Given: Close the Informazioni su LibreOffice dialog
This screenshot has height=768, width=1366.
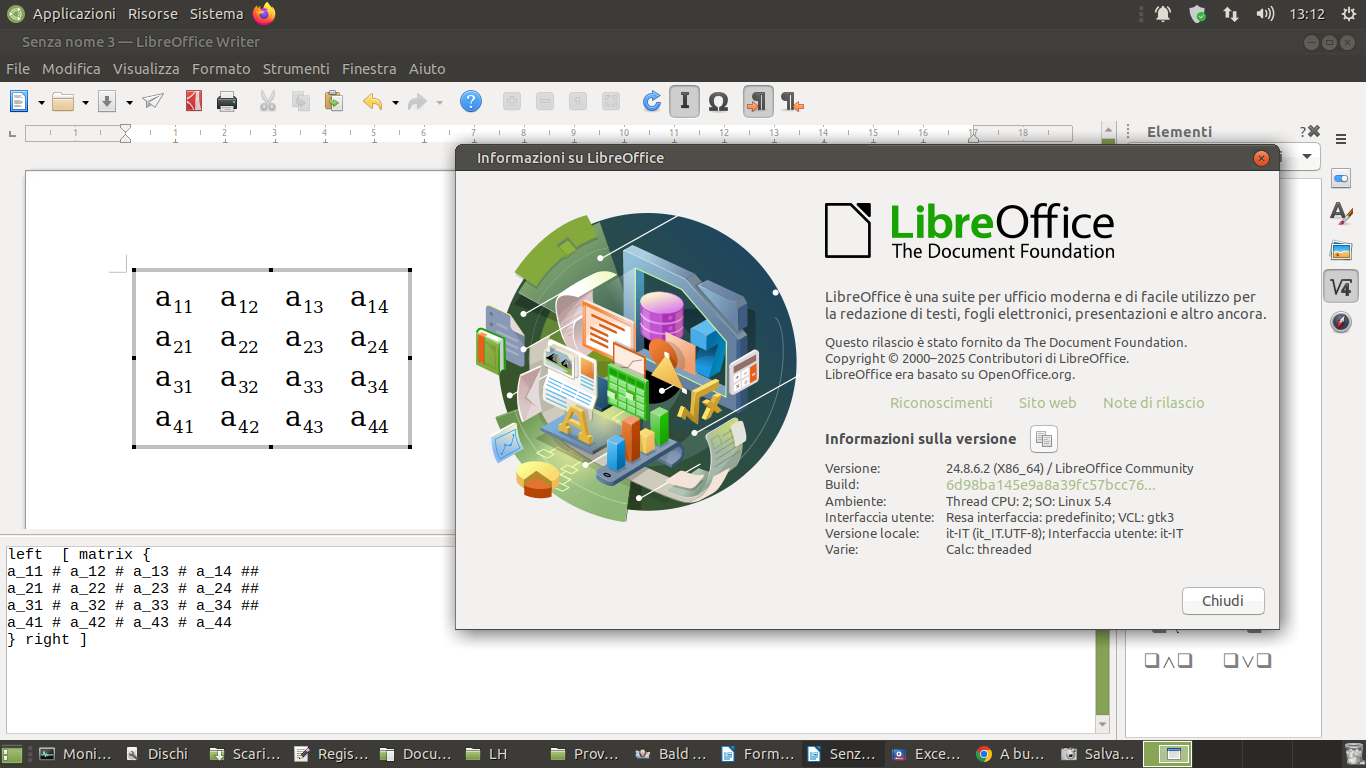Looking at the screenshot, I should click(1262, 158).
